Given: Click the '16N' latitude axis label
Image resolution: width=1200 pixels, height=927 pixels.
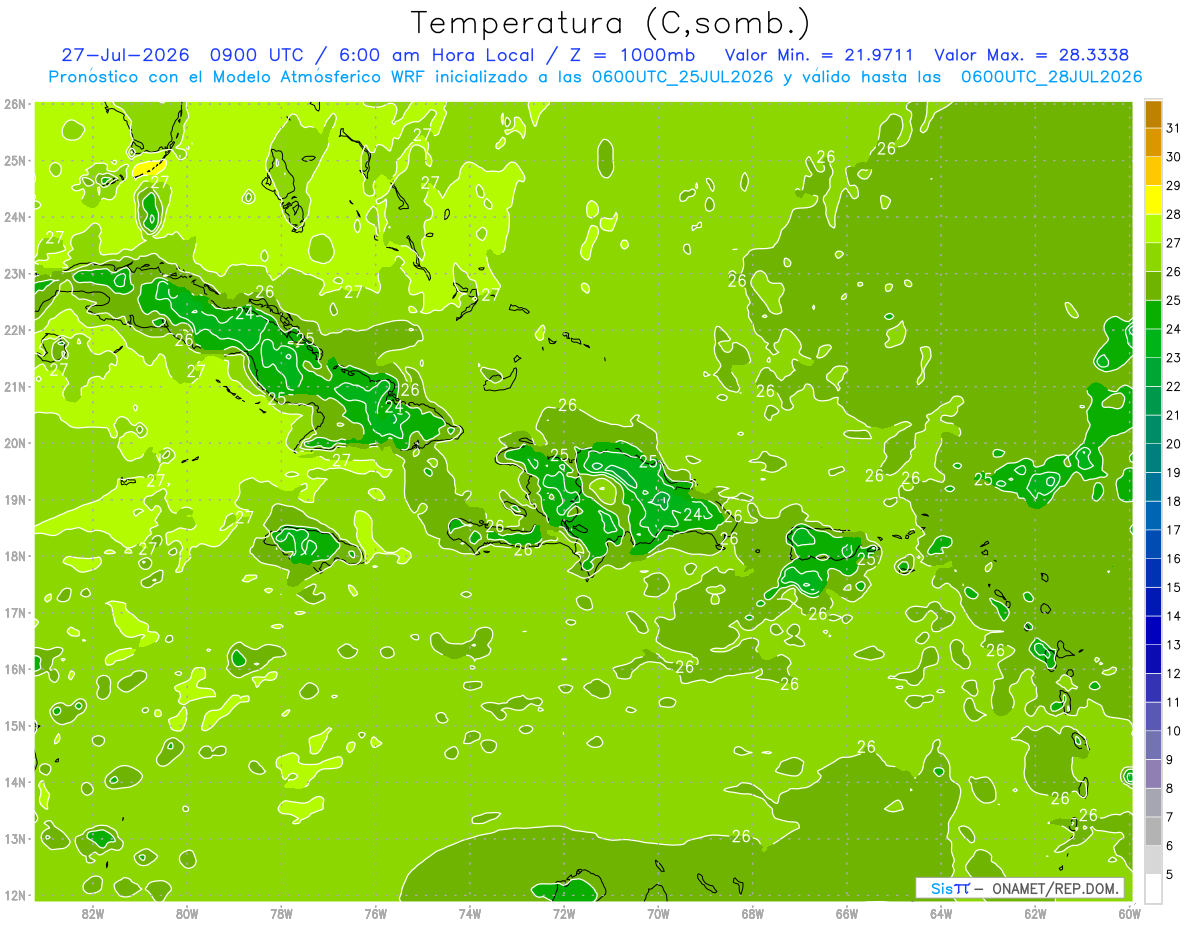Looking at the screenshot, I should [15, 669].
